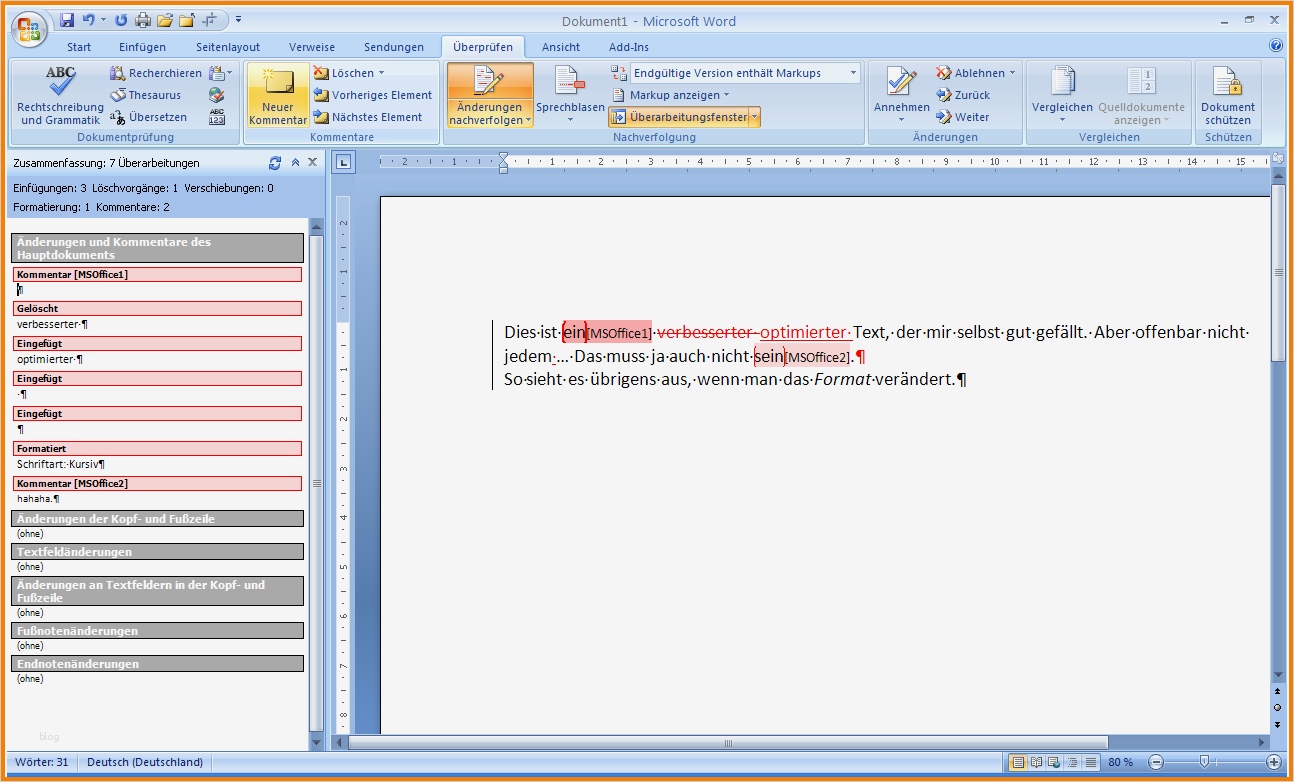
Task: Click Annehmen to accept the change
Action: click(902, 95)
